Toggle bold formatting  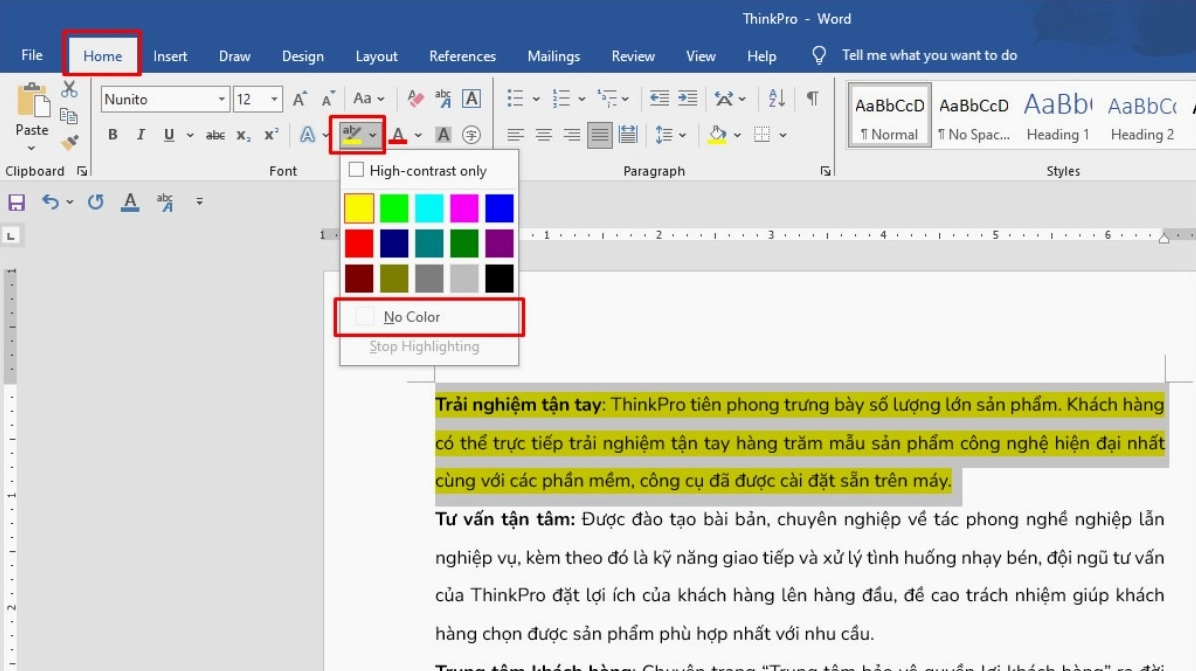pyautogui.click(x=113, y=135)
